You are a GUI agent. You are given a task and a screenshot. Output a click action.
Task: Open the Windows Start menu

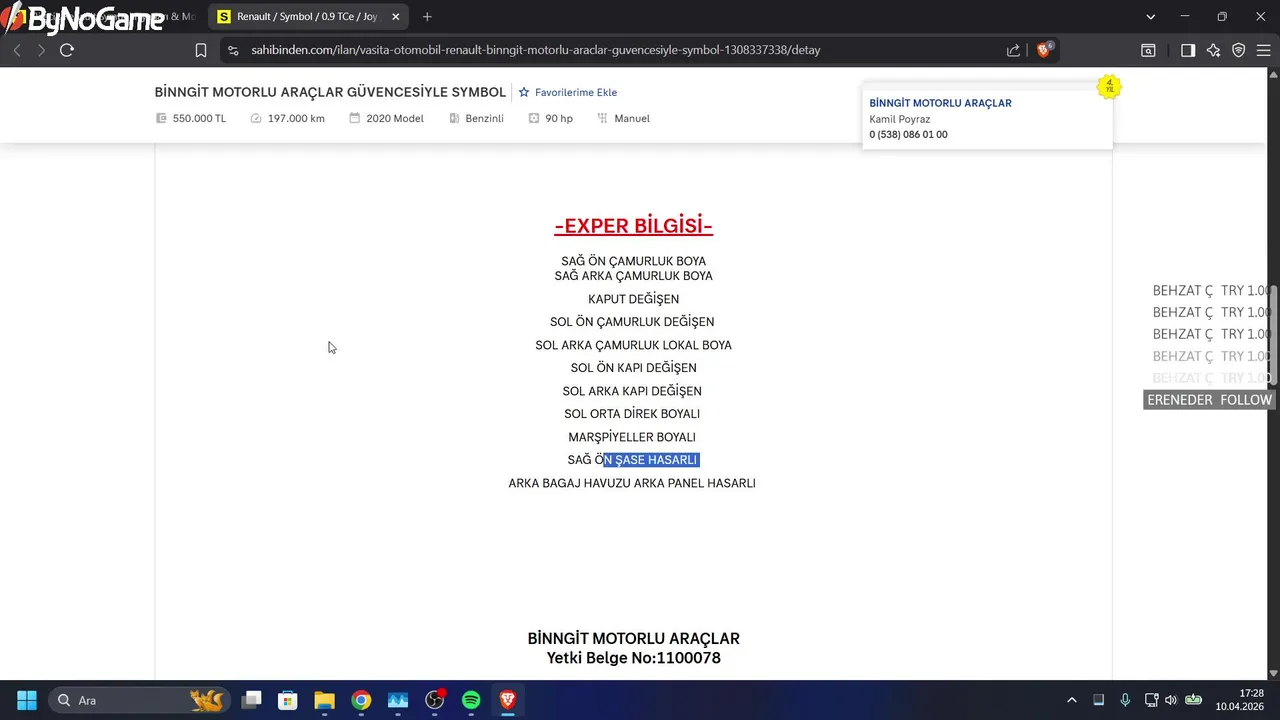coord(27,700)
